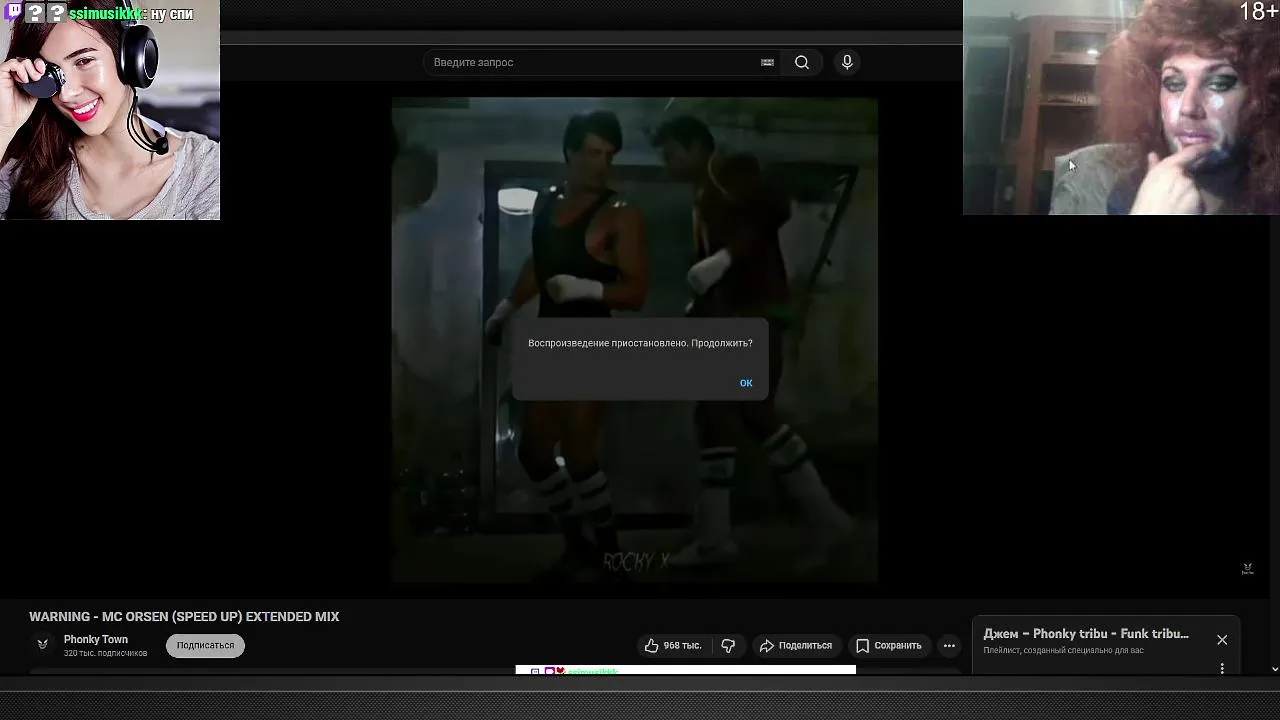This screenshot has width=1280, height=720.
Task: Save the video with Сохранить
Action: click(889, 646)
